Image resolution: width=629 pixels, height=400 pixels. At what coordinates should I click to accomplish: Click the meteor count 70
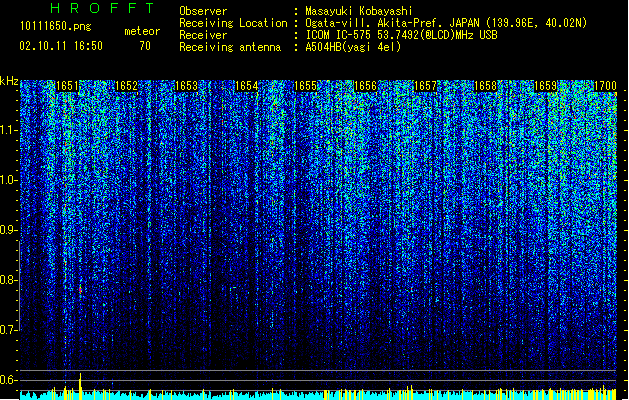[x=145, y=46]
